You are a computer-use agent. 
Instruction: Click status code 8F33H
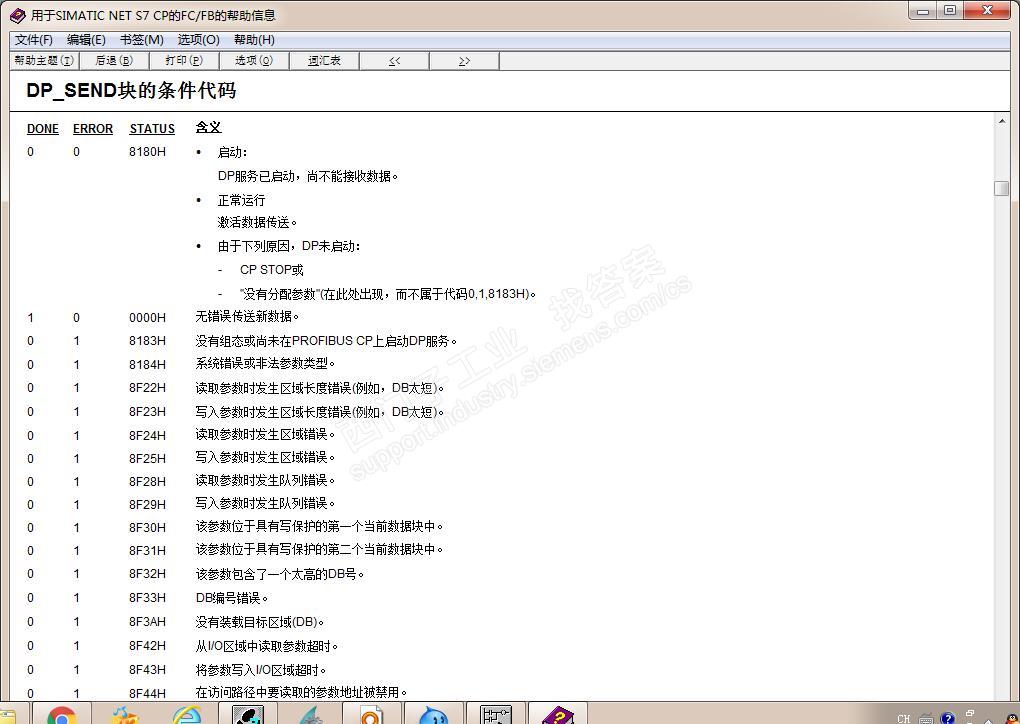tap(147, 597)
